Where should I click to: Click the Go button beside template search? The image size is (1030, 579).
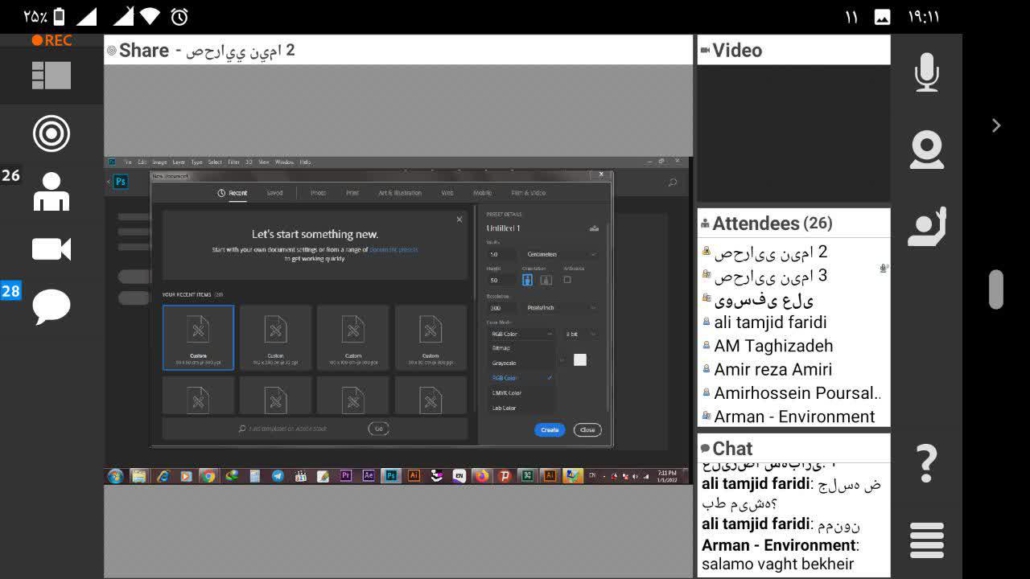(x=378, y=428)
